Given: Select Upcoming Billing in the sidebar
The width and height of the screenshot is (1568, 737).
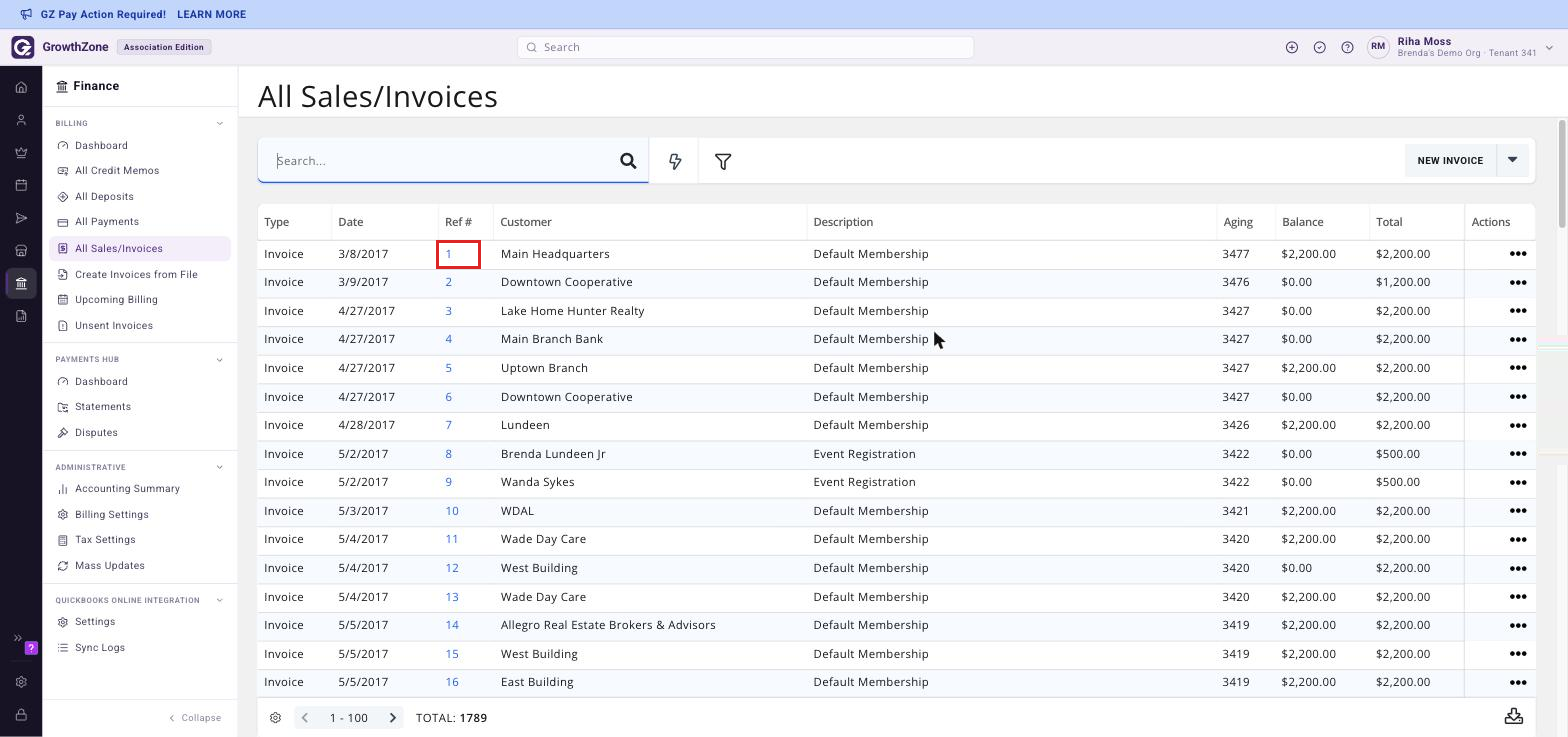Looking at the screenshot, I should tap(116, 300).
